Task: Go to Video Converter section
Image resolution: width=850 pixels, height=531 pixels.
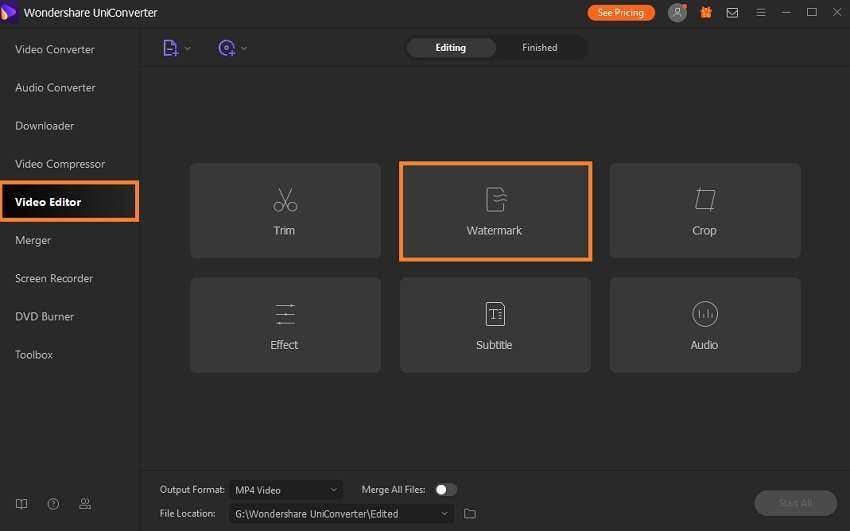Action: coord(55,49)
